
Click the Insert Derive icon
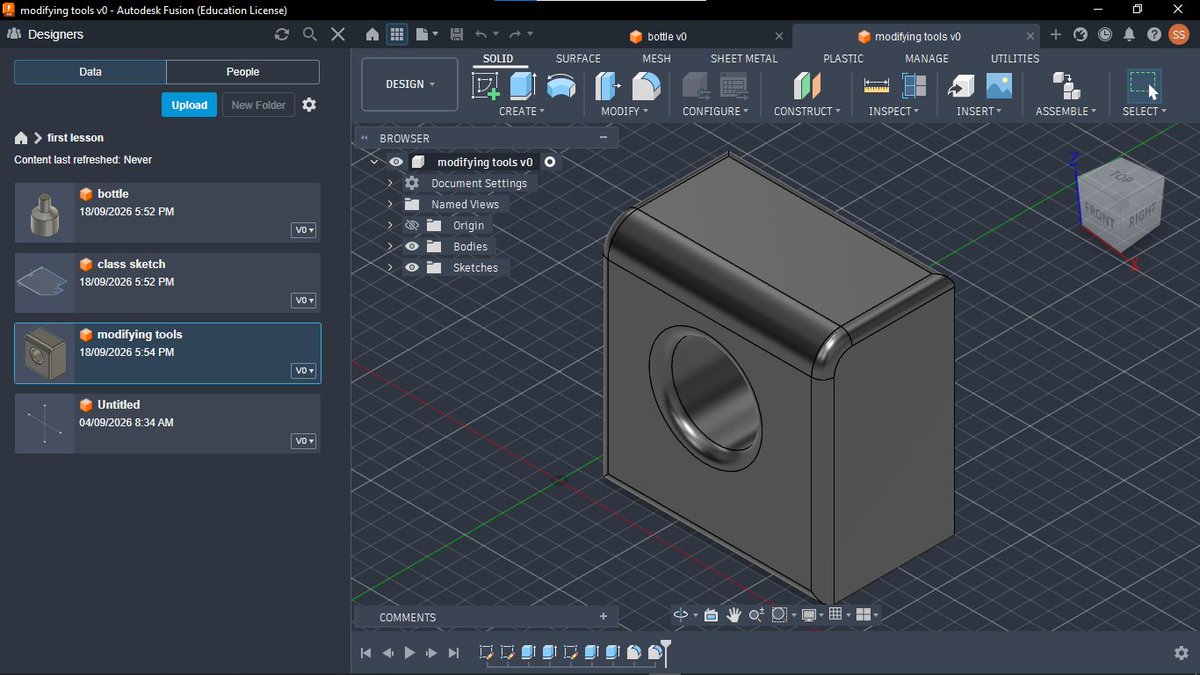(x=961, y=86)
